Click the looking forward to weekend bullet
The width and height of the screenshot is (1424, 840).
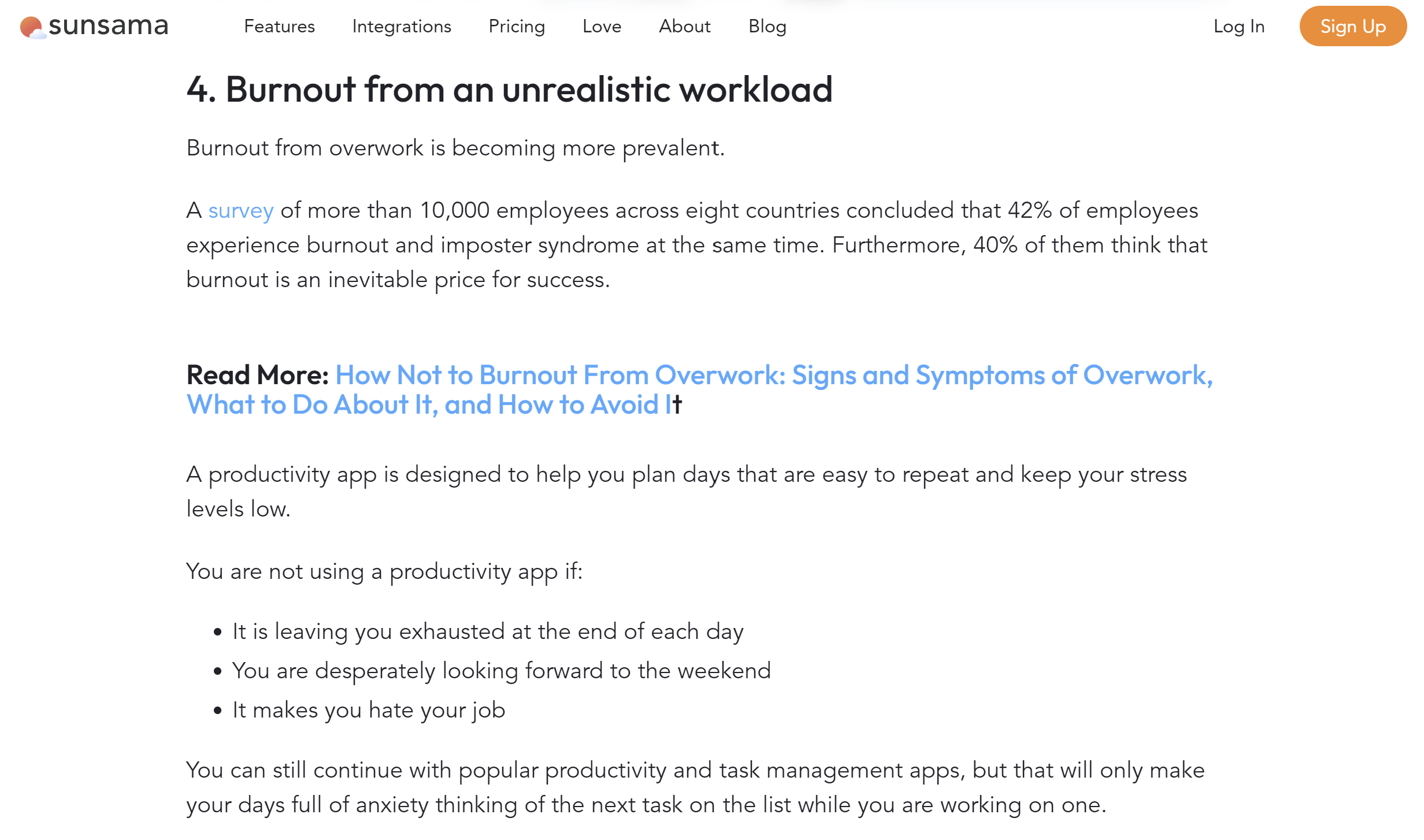click(x=501, y=671)
